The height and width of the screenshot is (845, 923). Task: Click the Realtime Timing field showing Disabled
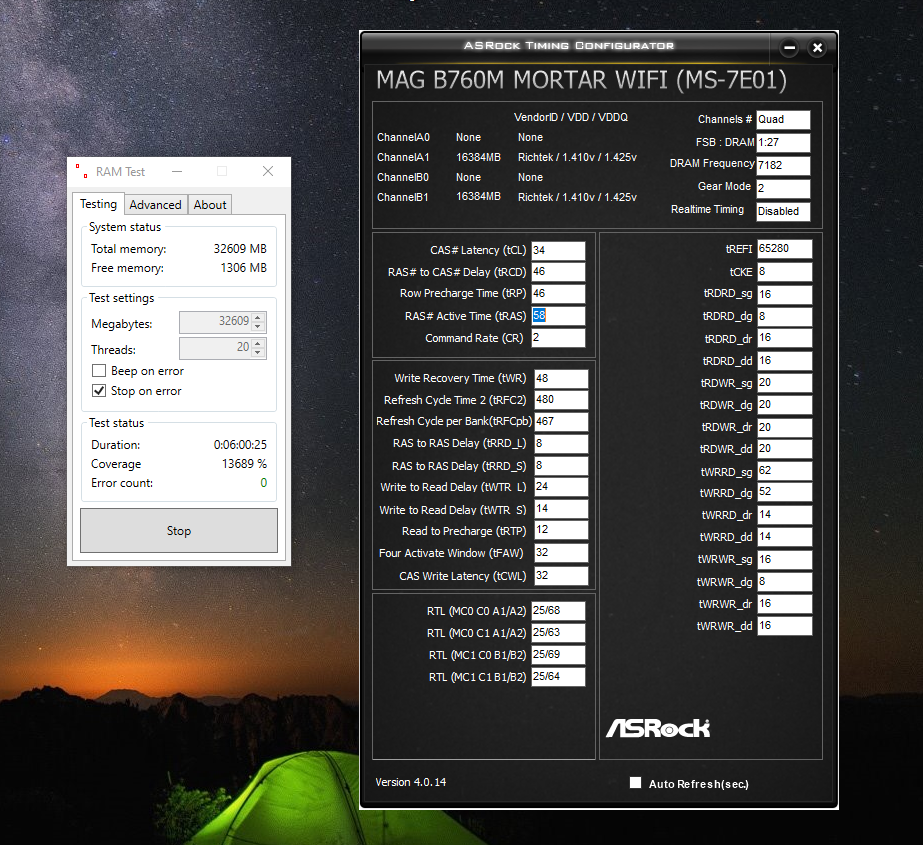click(783, 211)
